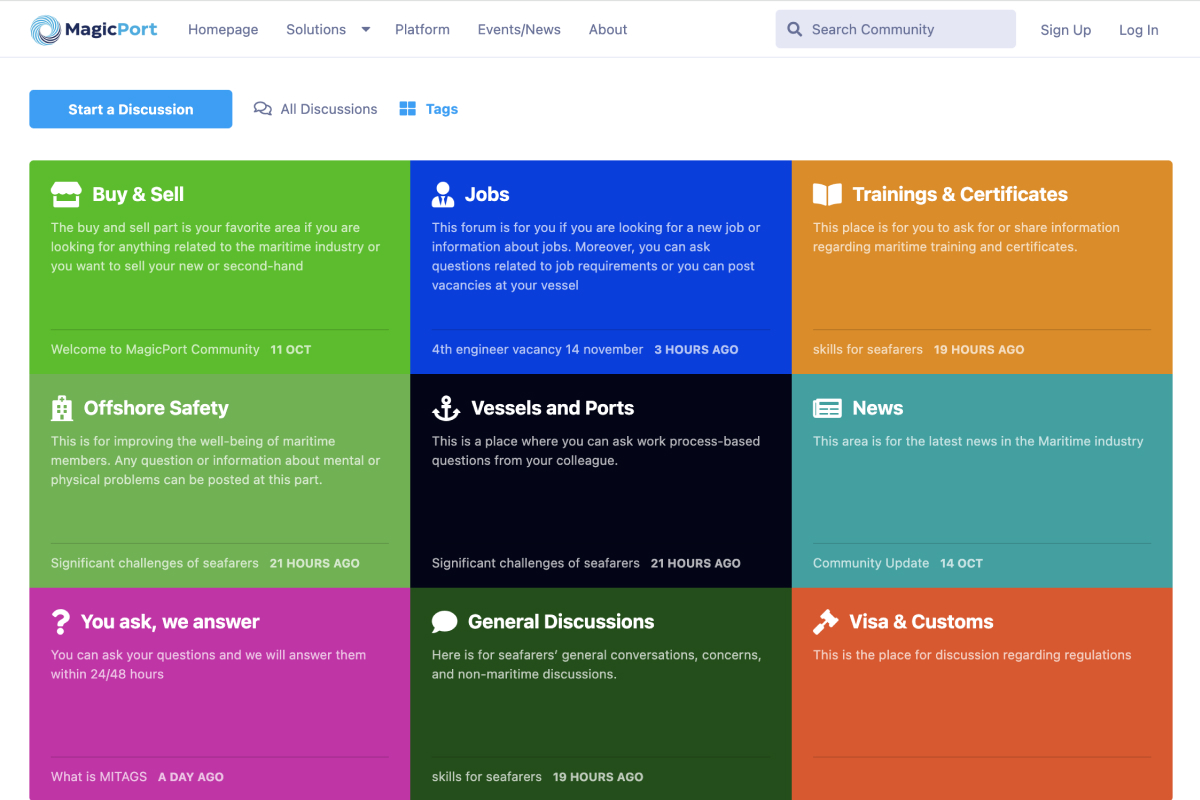
Task: Click the General Discussions speech bubble icon
Action: [x=444, y=622]
